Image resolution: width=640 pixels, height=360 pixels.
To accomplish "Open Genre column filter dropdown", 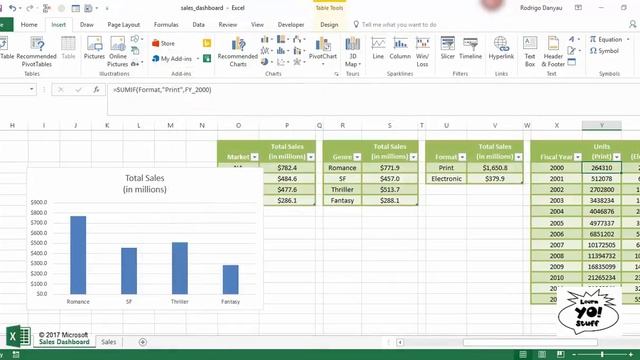I will tap(357, 157).
